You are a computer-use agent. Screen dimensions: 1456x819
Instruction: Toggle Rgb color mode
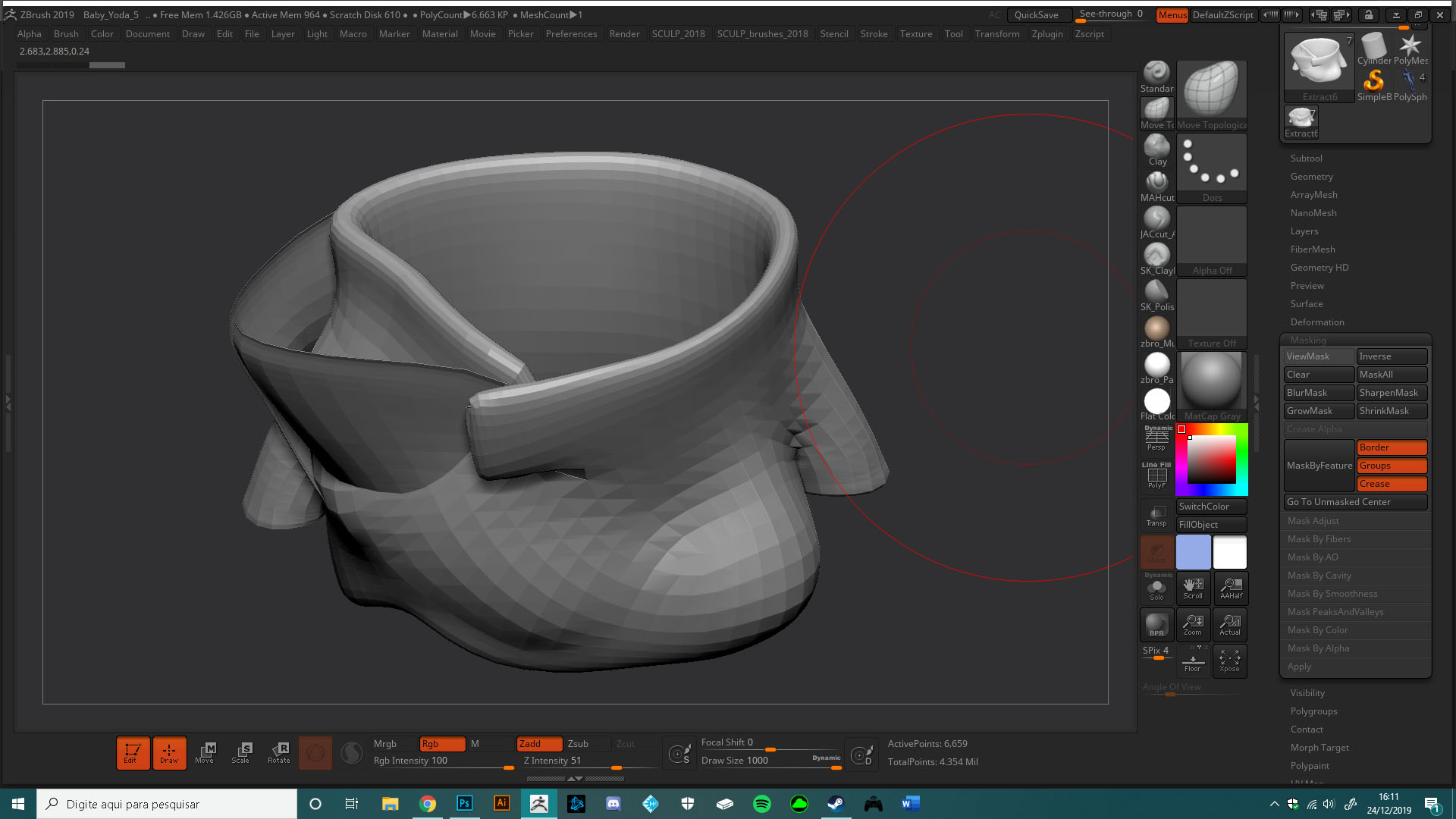tap(442, 744)
